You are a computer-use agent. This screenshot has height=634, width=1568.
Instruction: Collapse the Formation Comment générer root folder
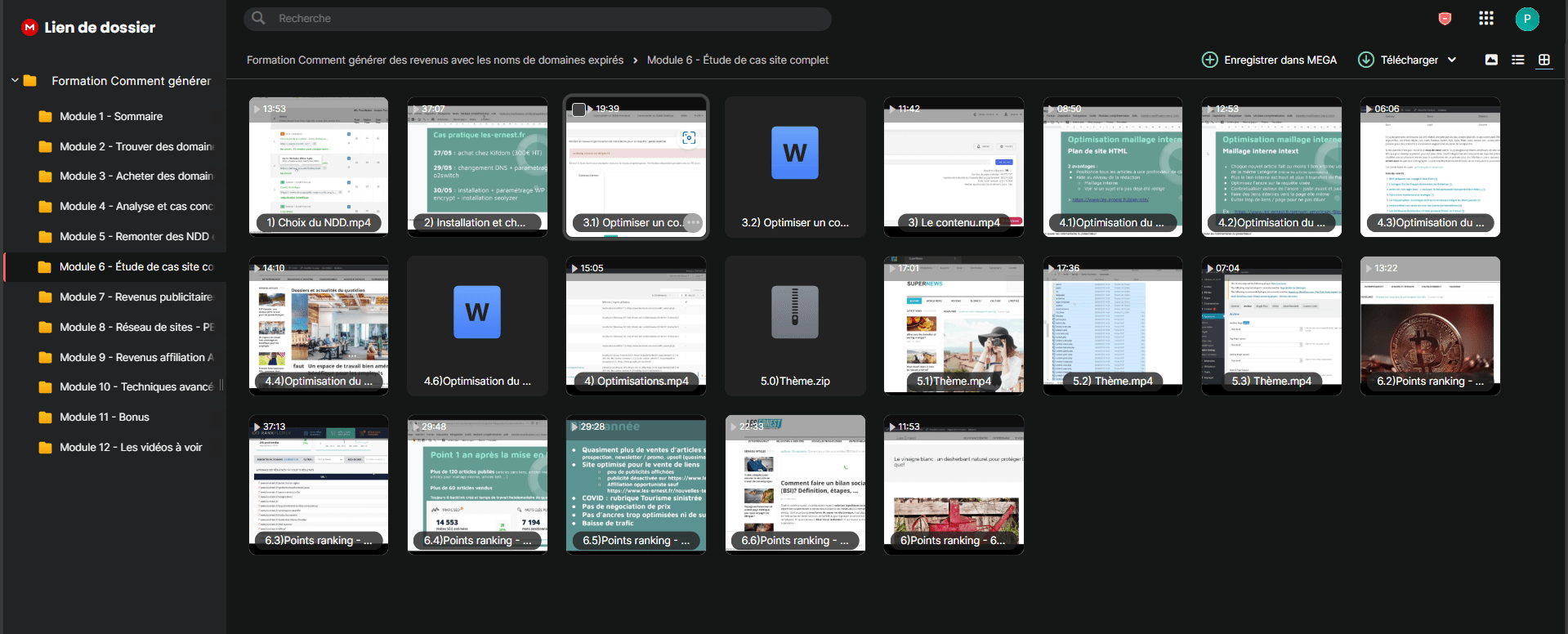click(x=15, y=80)
